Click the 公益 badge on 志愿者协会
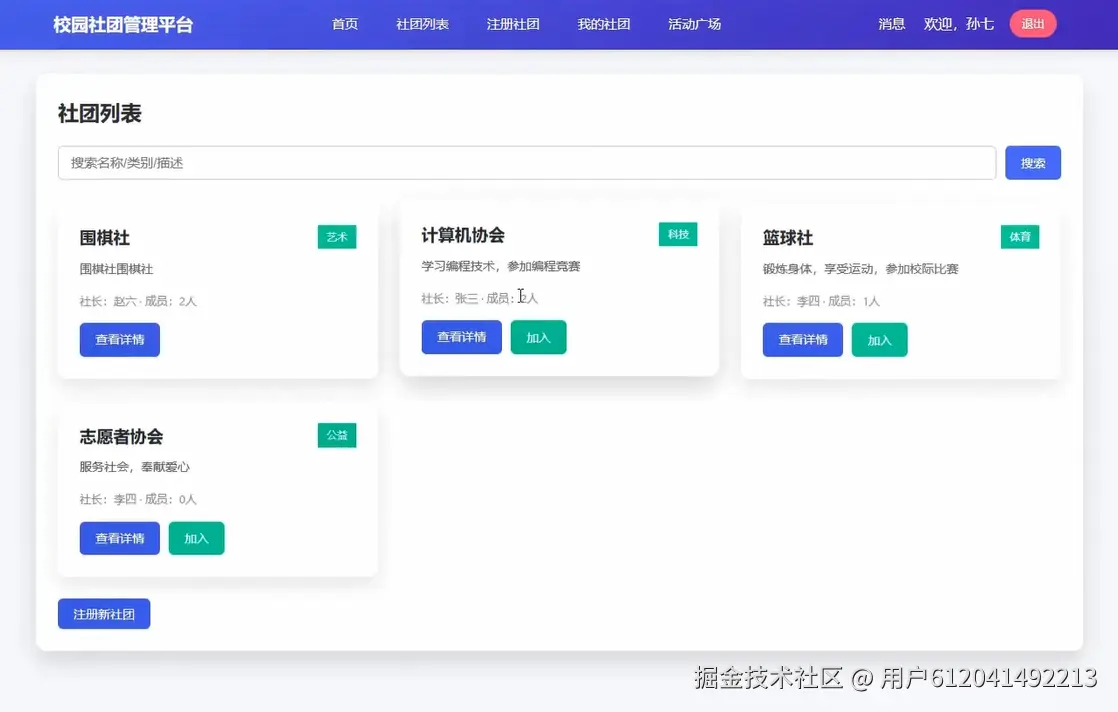Image resolution: width=1118 pixels, height=712 pixels. click(x=336, y=434)
